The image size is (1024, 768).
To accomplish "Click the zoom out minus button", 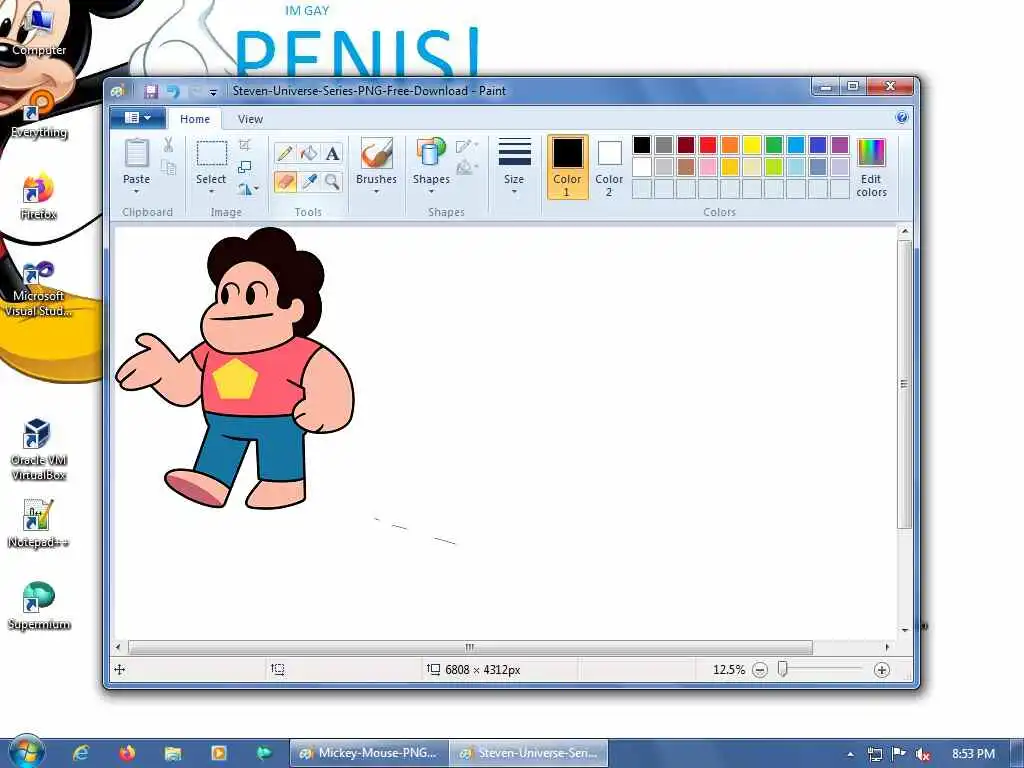I will tap(760, 670).
